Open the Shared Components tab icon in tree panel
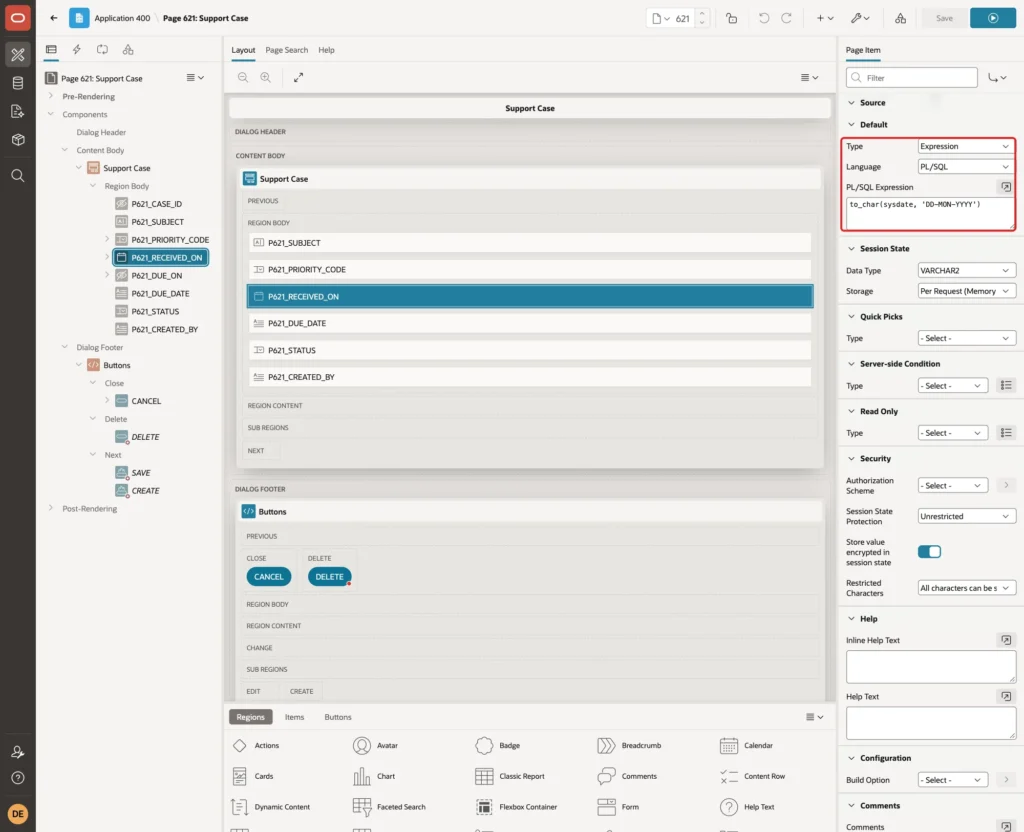This screenshot has height=832, width=1024. click(x=128, y=50)
